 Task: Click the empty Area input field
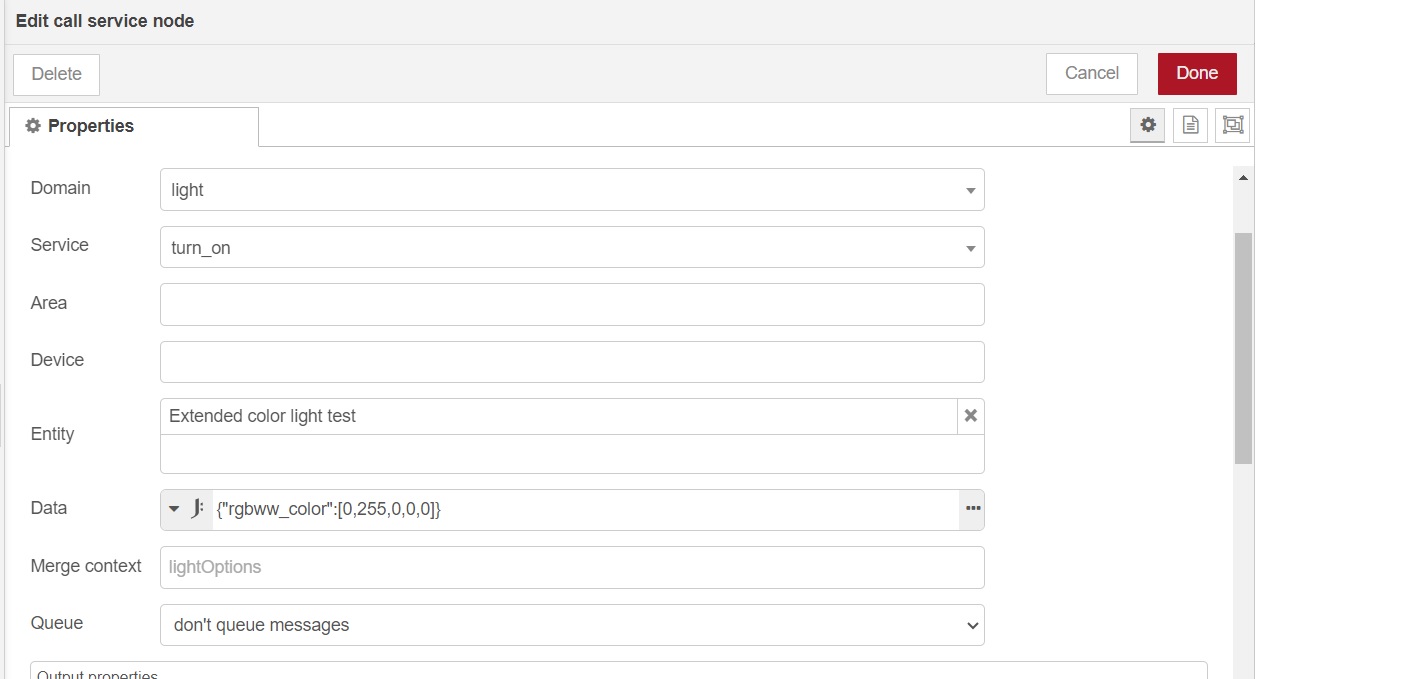571,304
